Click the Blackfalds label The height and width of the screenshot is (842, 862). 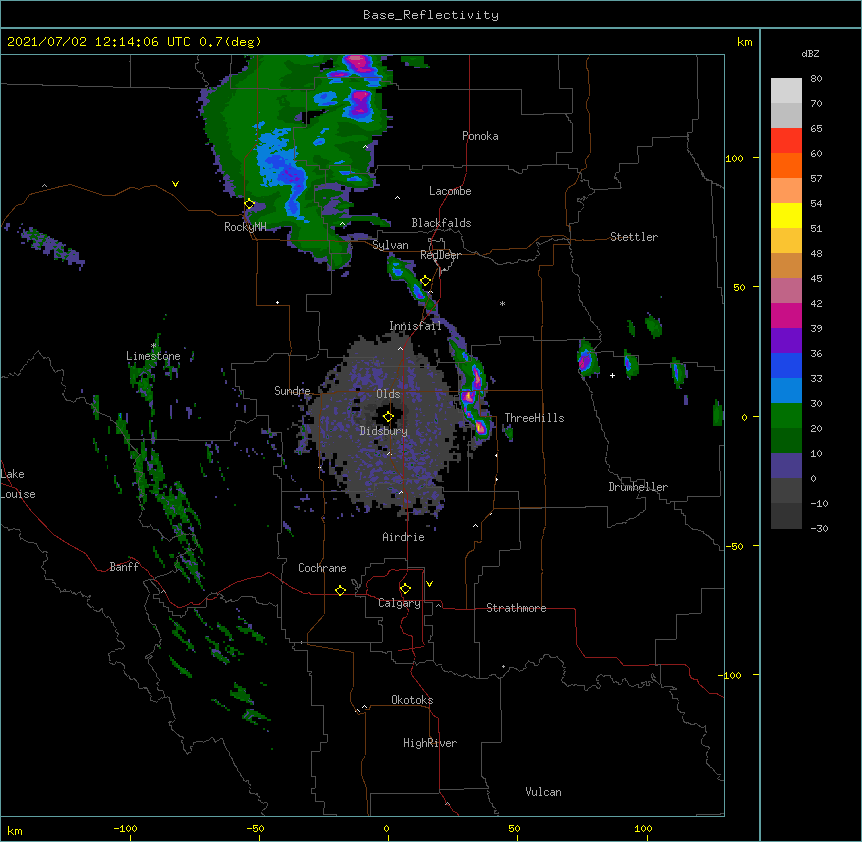pos(441,223)
